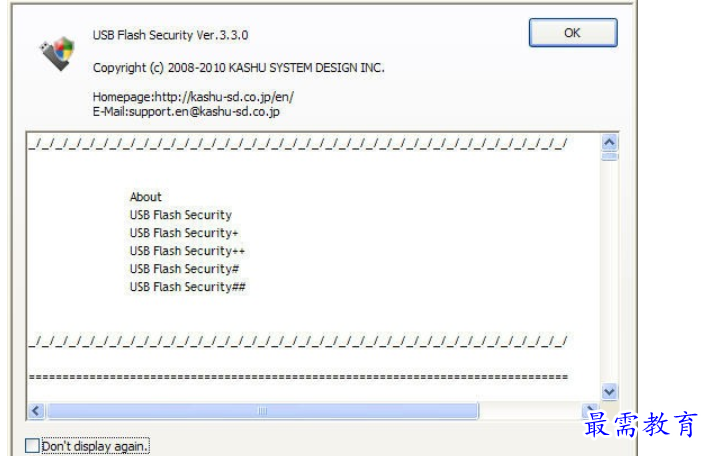Enable the Don't display again checkbox
The image size is (706, 456).
point(32,446)
